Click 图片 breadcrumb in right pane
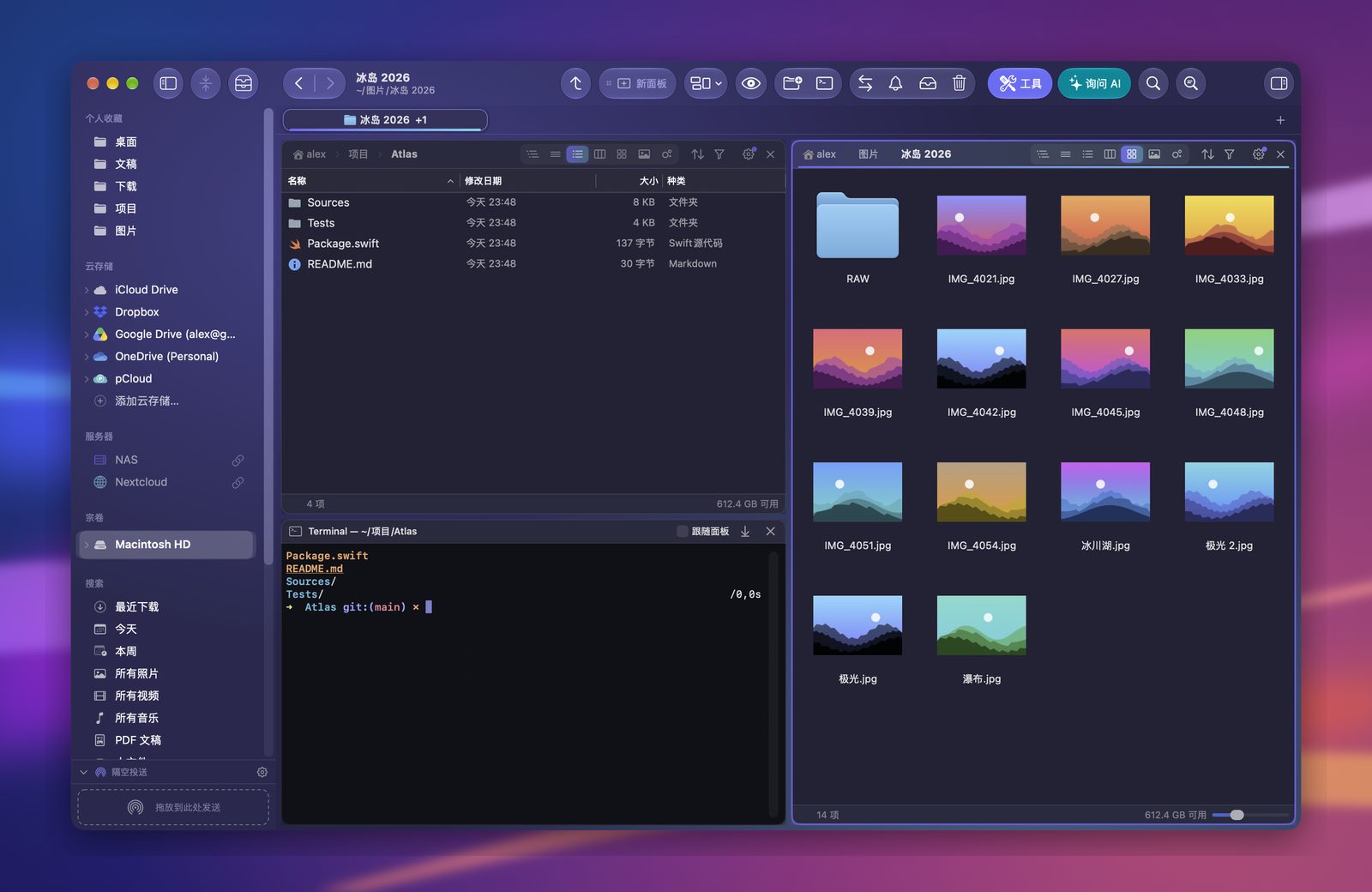This screenshot has height=892, width=1372. pyautogui.click(x=868, y=154)
